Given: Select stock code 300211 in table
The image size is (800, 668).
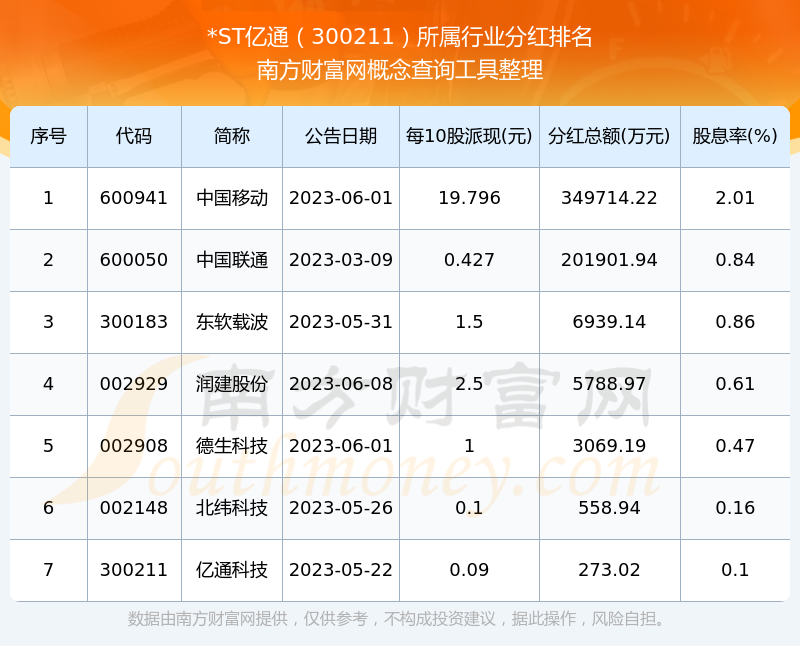Looking at the screenshot, I should point(134,570).
